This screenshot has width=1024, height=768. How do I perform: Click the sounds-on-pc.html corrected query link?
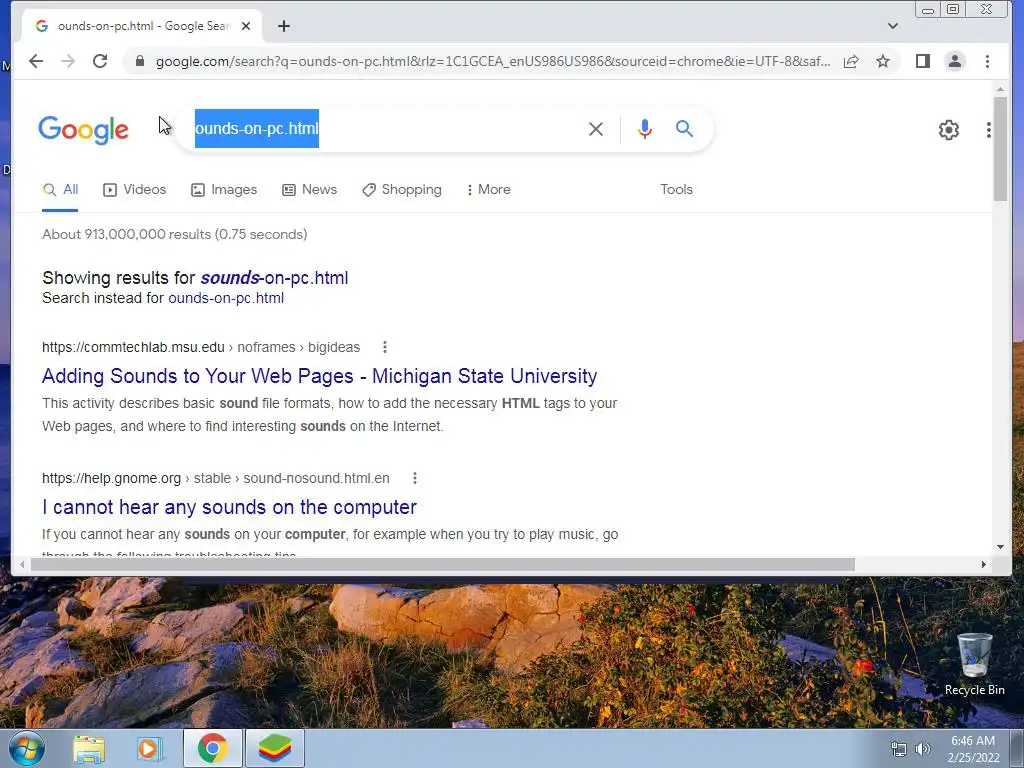click(x=274, y=278)
